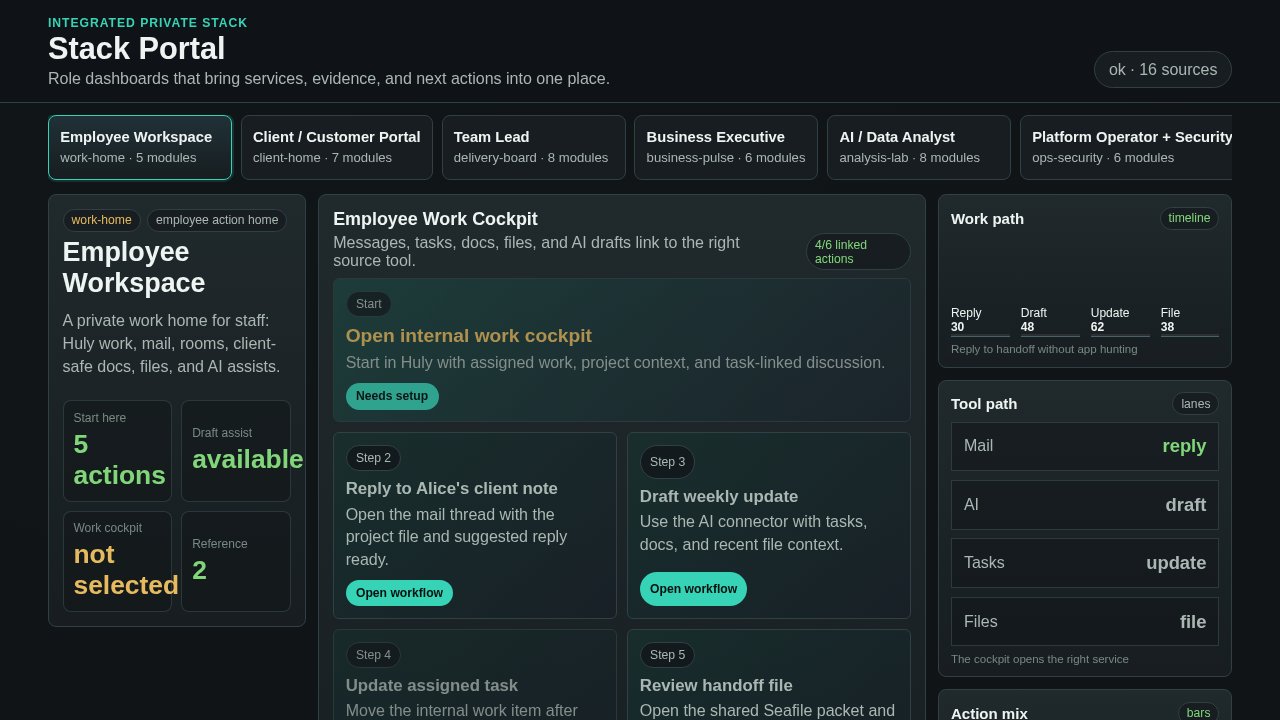Select the File 38 timeline marker
The height and width of the screenshot is (720, 1280).
(1190, 321)
